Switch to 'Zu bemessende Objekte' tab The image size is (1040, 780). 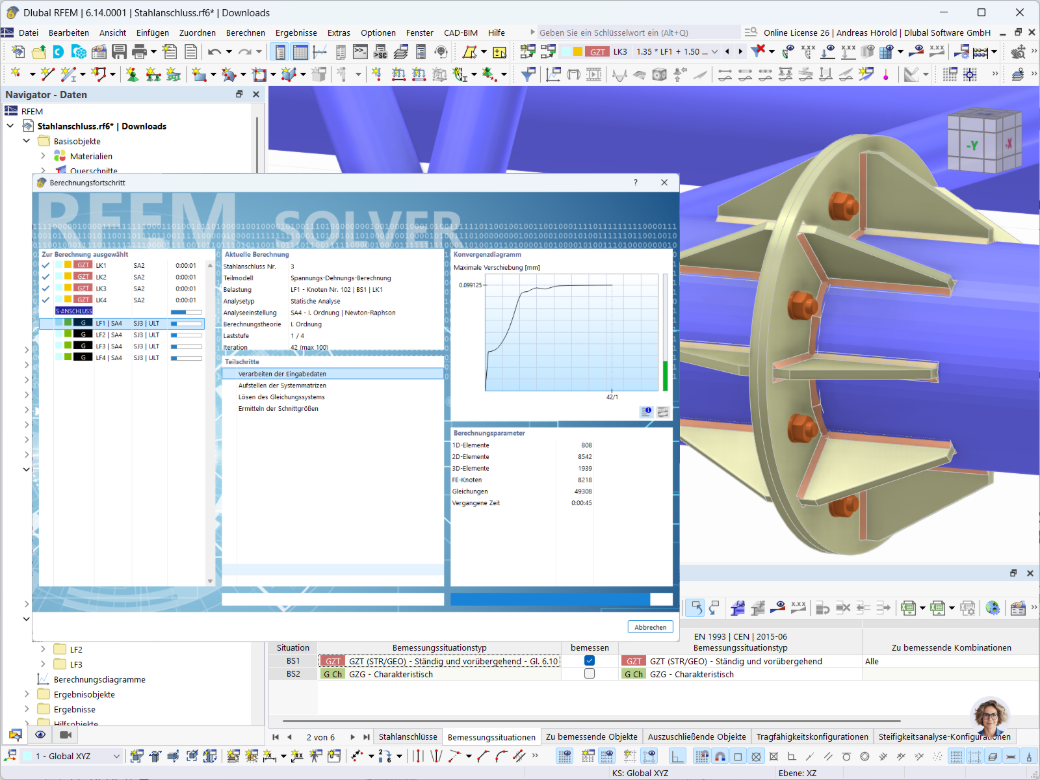[x=592, y=737]
